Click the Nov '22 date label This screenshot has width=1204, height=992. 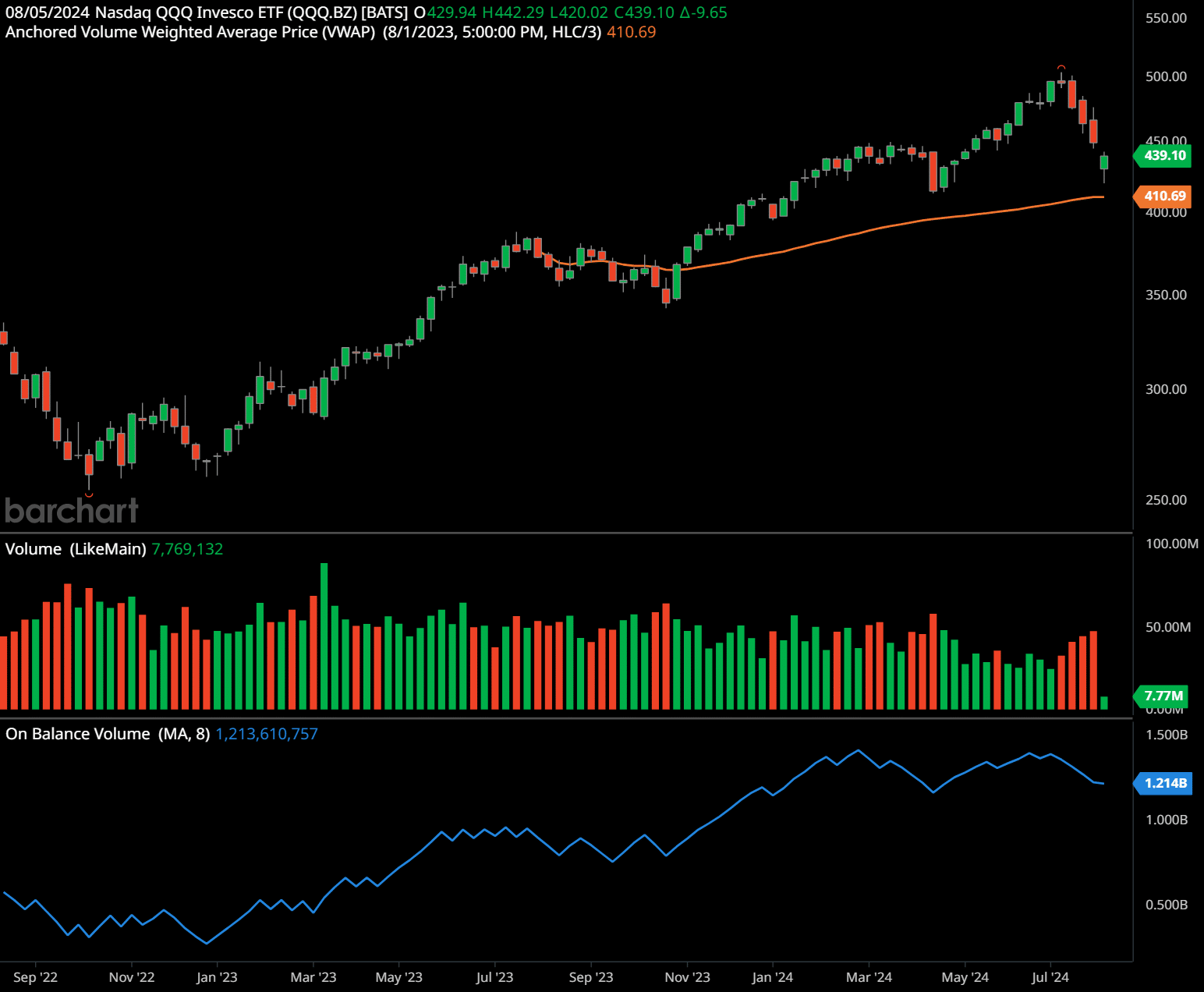tap(132, 977)
